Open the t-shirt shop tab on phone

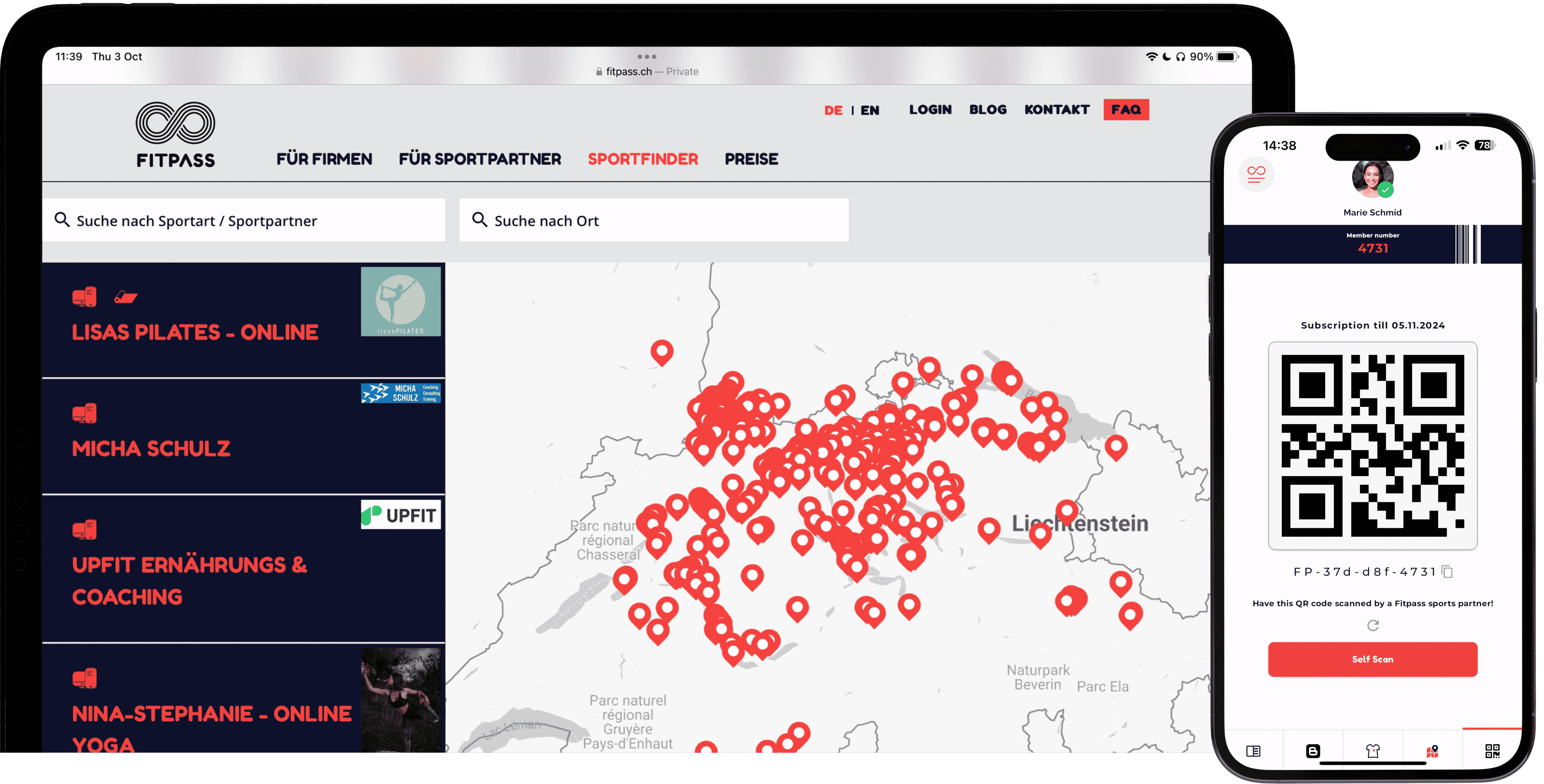[1373, 751]
